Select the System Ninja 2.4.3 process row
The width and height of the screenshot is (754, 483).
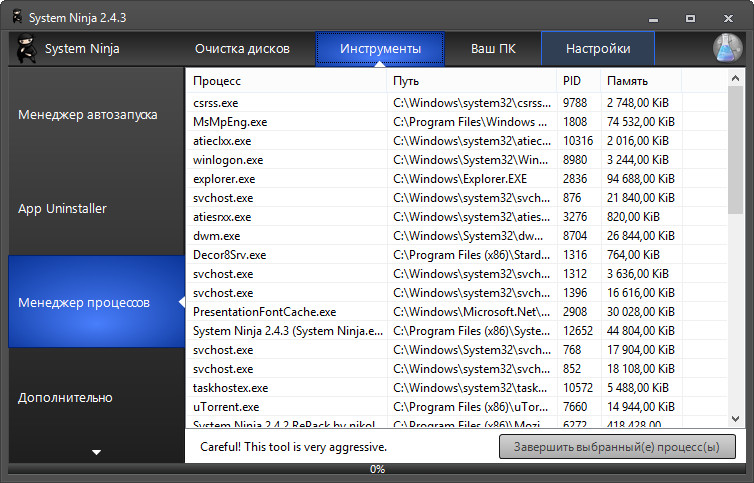coord(456,331)
